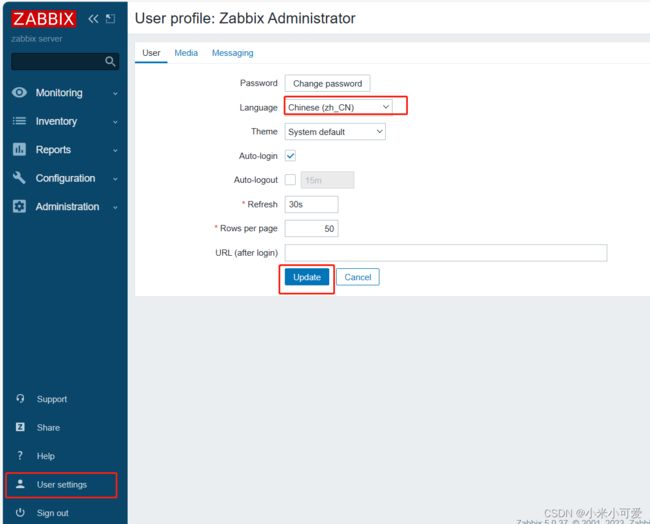
Task: Click the Support headset icon
Action: click(20, 398)
